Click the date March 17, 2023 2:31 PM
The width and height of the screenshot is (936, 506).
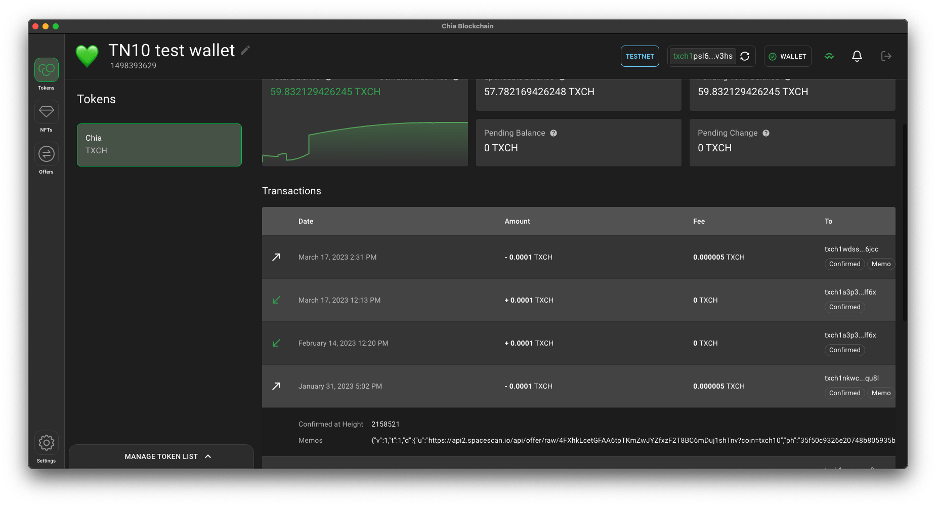coord(337,257)
